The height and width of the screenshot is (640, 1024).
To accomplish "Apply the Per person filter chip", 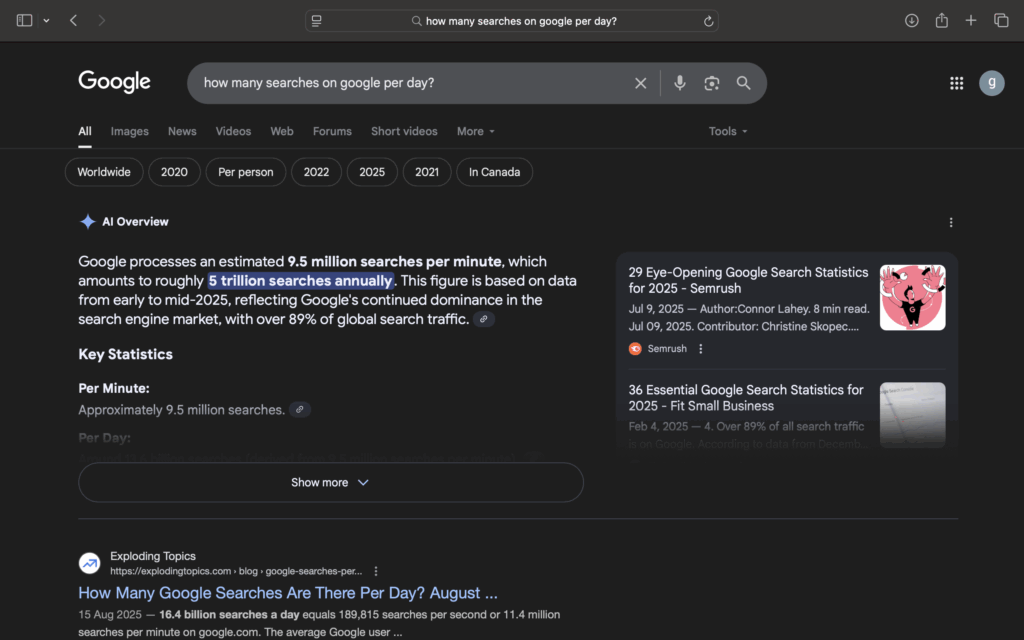I will 246,172.
